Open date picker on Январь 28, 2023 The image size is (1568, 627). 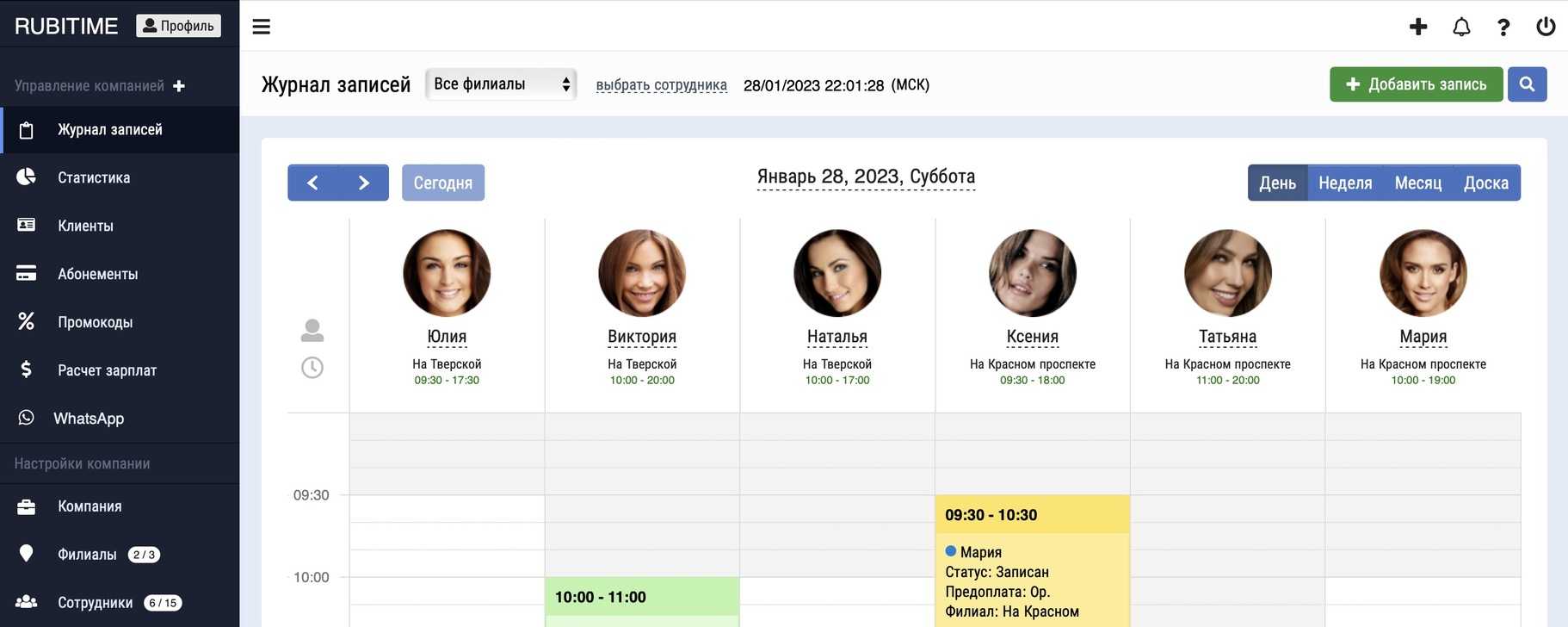[x=865, y=177]
